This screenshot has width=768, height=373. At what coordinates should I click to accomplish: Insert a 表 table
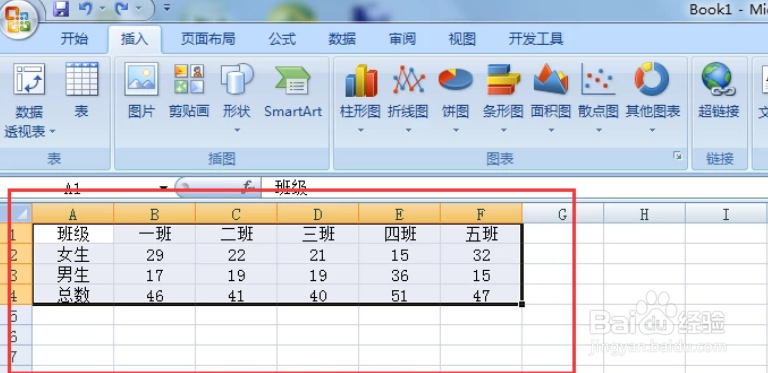pyautogui.click(x=82, y=91)
